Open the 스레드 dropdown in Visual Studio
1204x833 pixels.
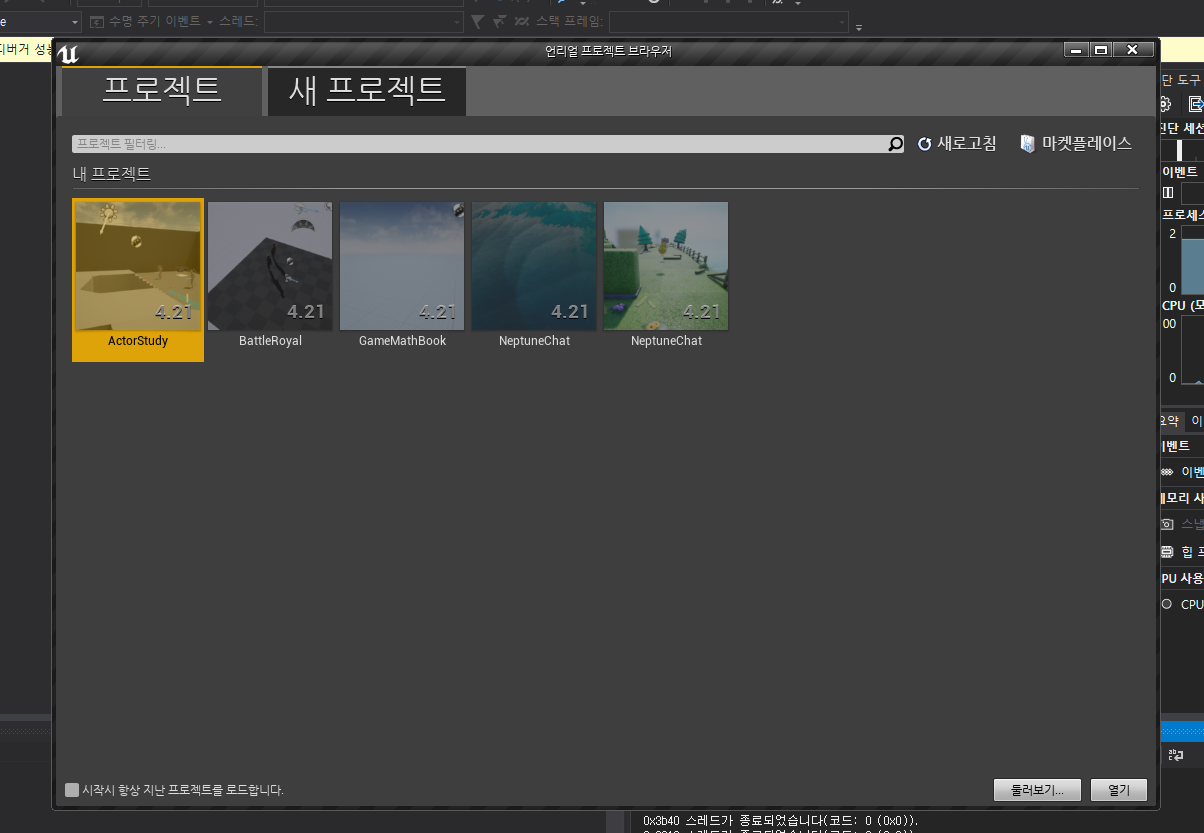tap(363, 22)
